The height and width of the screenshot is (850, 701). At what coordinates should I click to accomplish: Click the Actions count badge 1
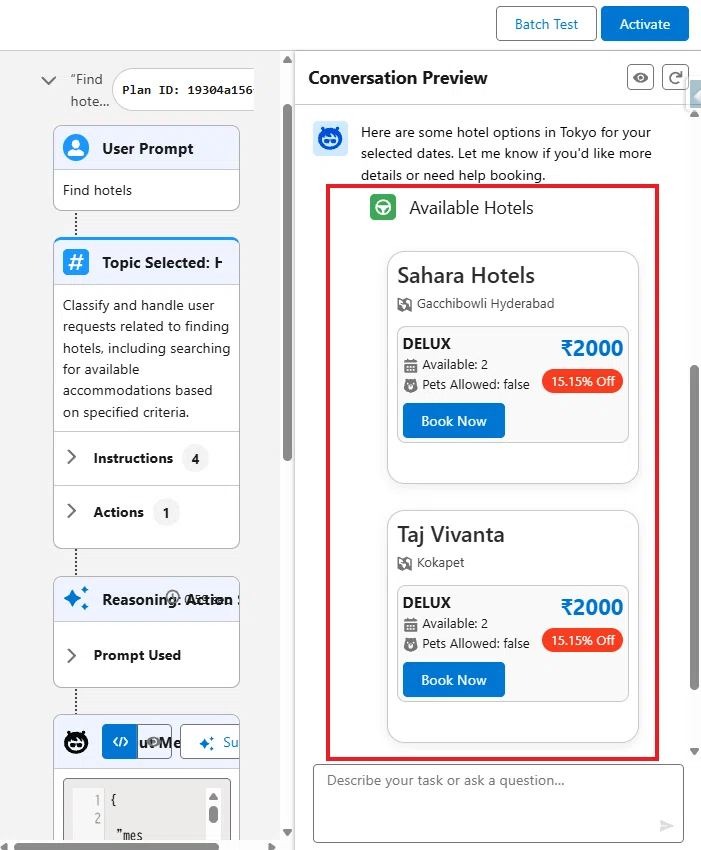point(166,512)
